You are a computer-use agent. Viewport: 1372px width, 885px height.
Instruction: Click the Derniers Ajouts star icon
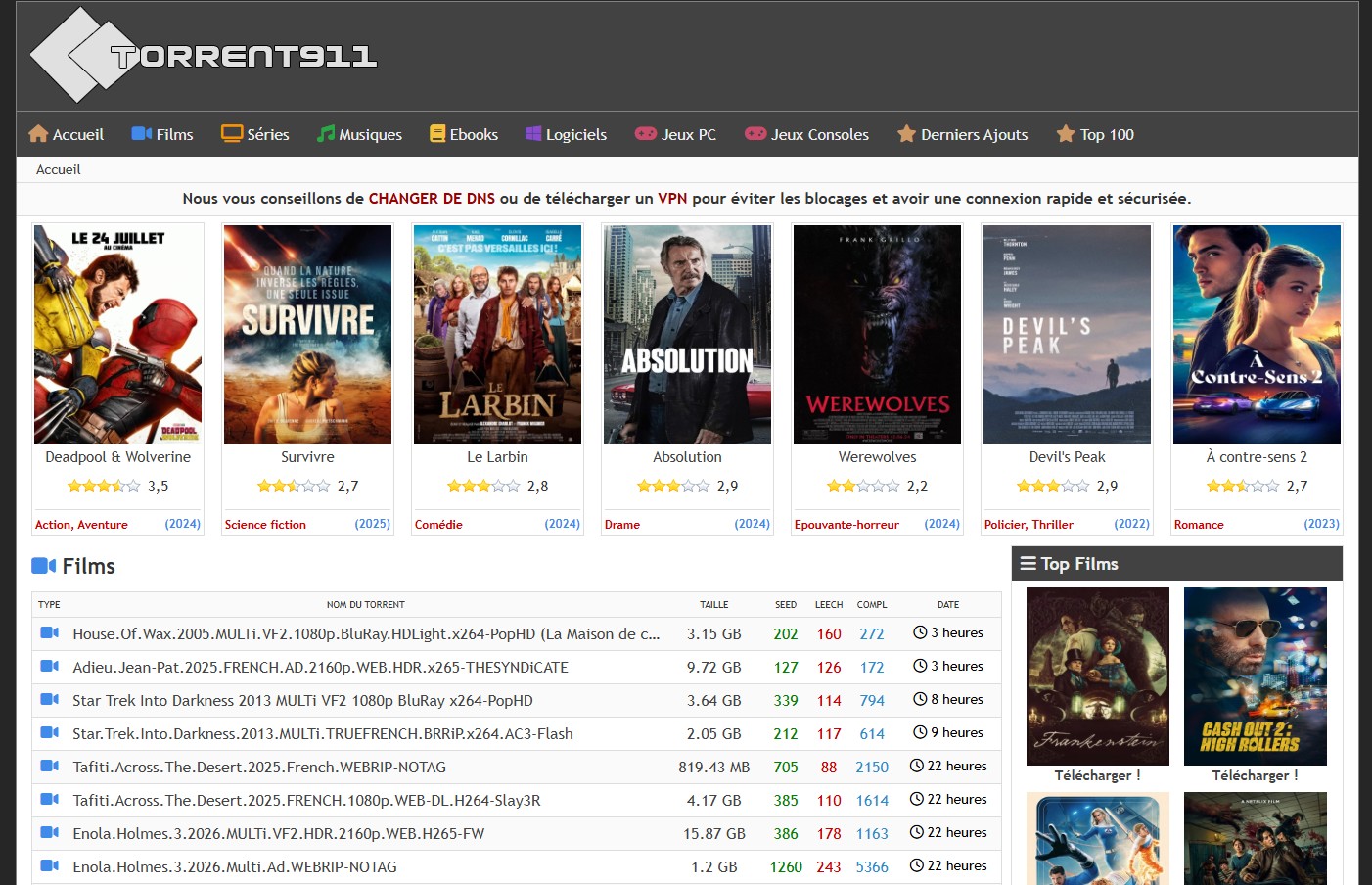click(x=907, y=134)
